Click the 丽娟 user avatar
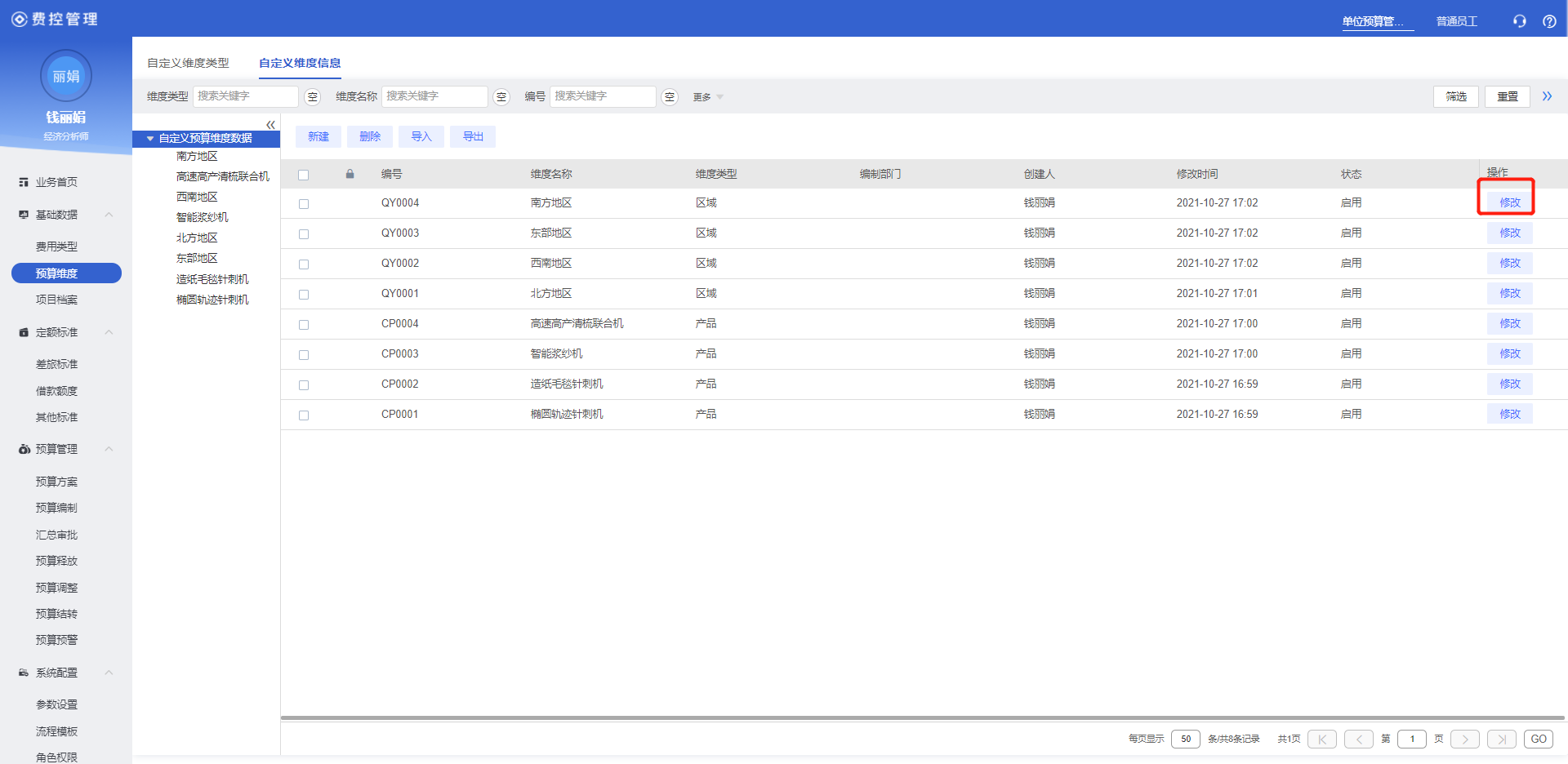1568x764 pixels. (x=66, y=76)
